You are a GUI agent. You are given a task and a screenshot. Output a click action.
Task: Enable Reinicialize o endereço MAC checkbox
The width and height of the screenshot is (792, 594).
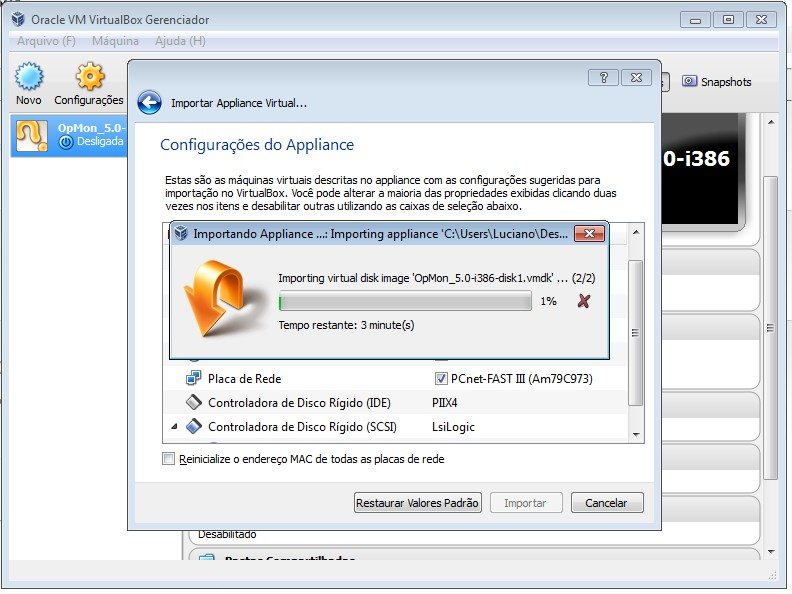167,459
